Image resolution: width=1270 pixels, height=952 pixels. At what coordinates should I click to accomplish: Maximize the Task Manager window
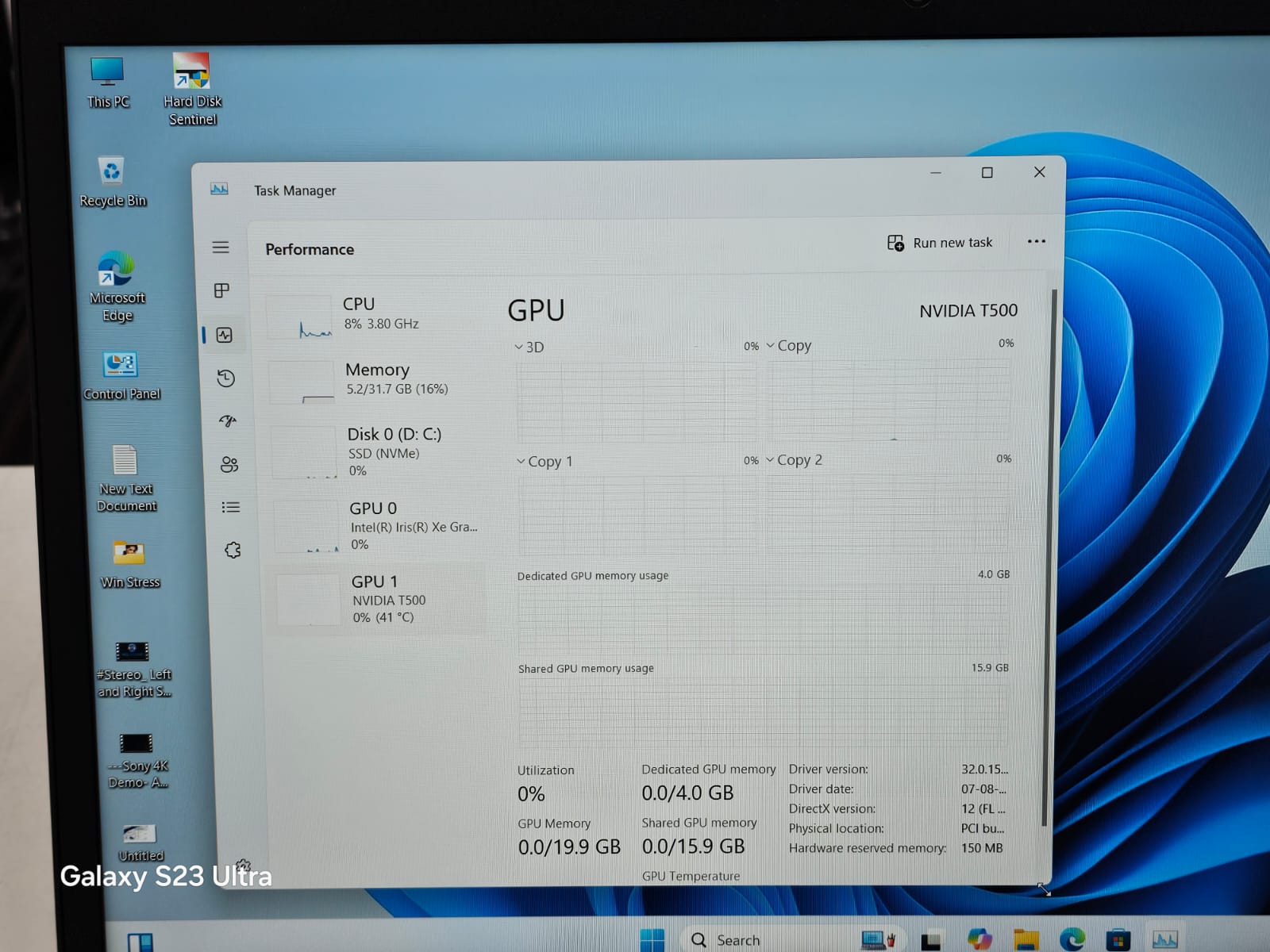[987, 172]
